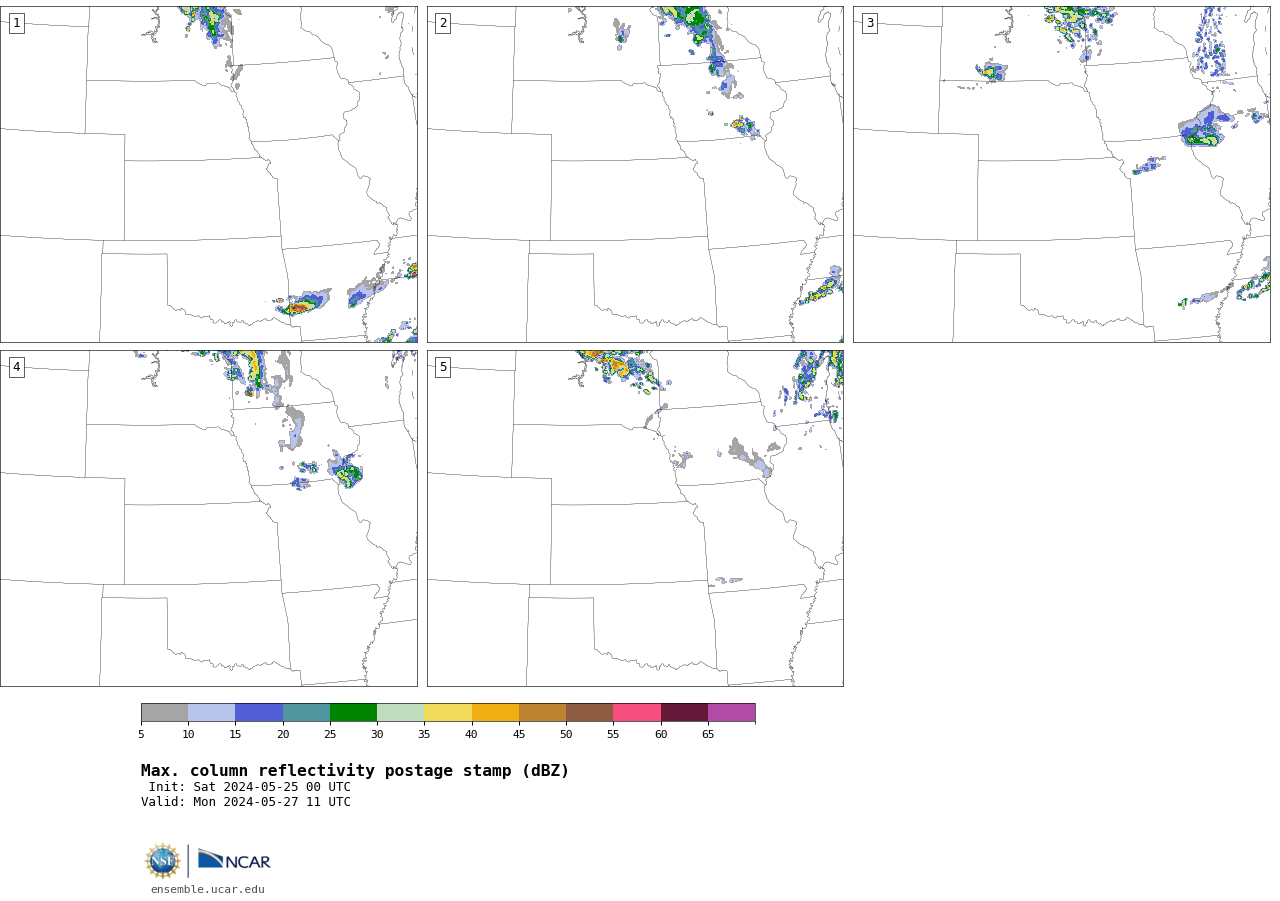Click the yellow 35-40 dBZ swatch
The image size is (1280, 901).
pos(448,712)
